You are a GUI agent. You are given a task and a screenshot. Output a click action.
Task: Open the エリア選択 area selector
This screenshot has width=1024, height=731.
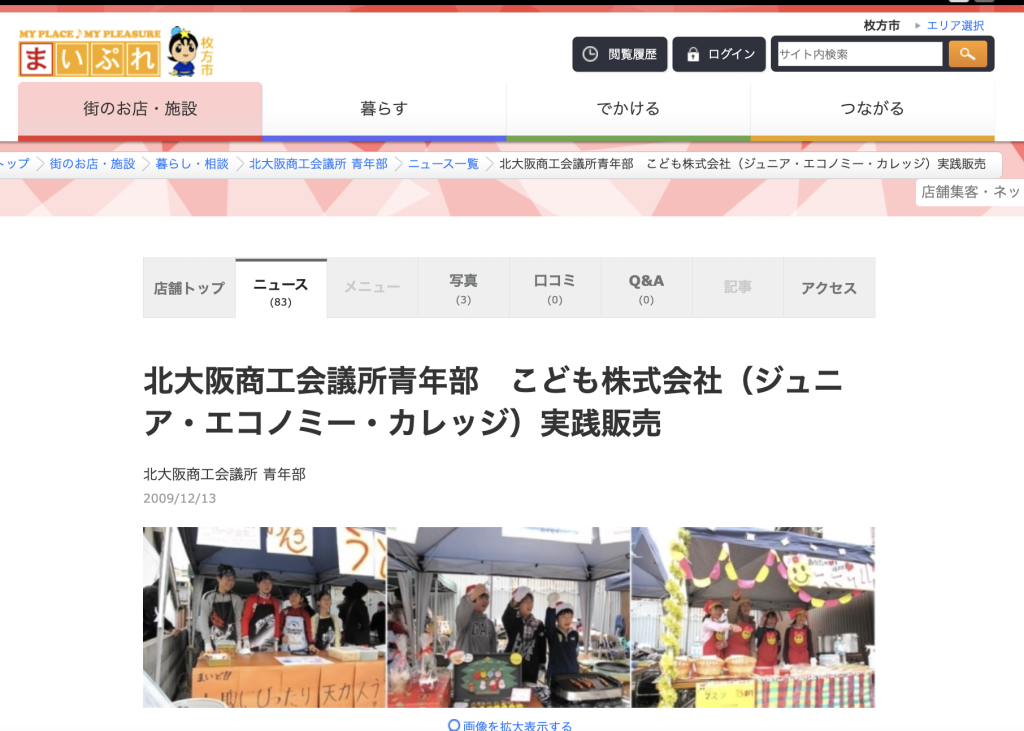955,25
